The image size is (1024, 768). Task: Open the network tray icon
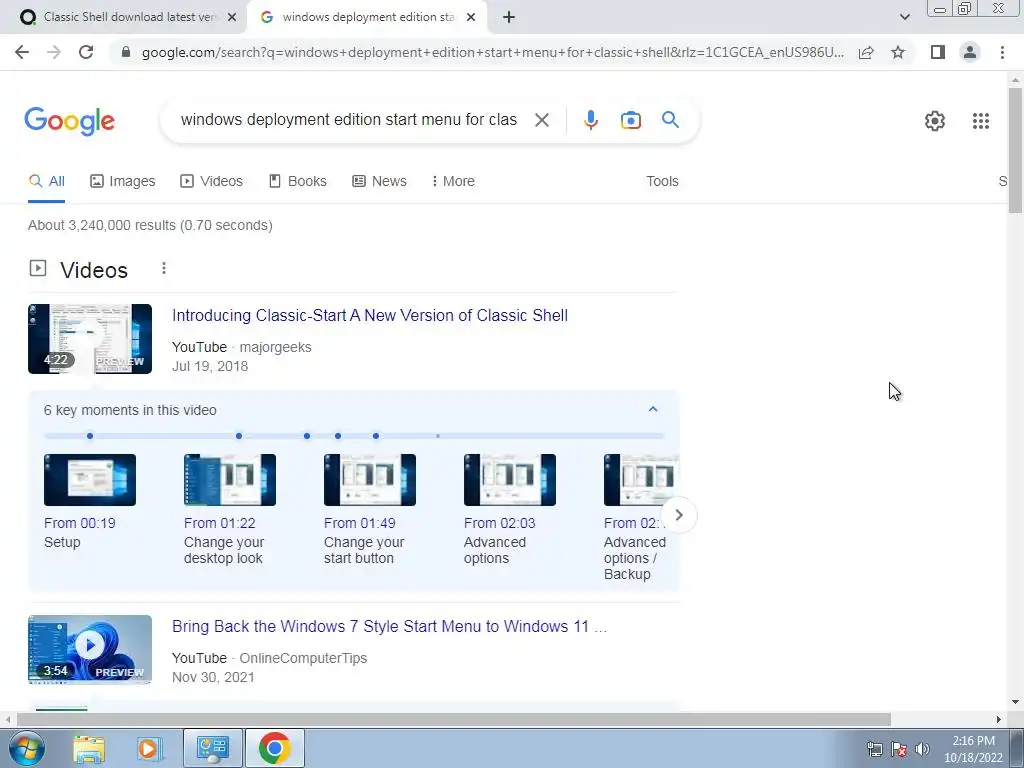[874, 750]
